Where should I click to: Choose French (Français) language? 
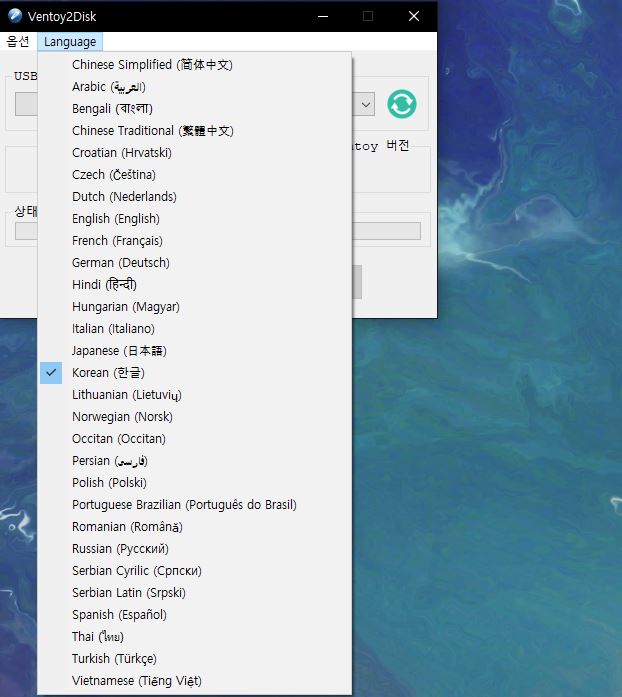point(195,240)
